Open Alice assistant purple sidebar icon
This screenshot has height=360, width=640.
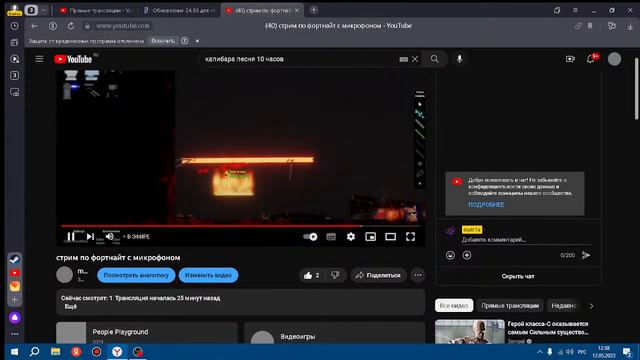15,317
